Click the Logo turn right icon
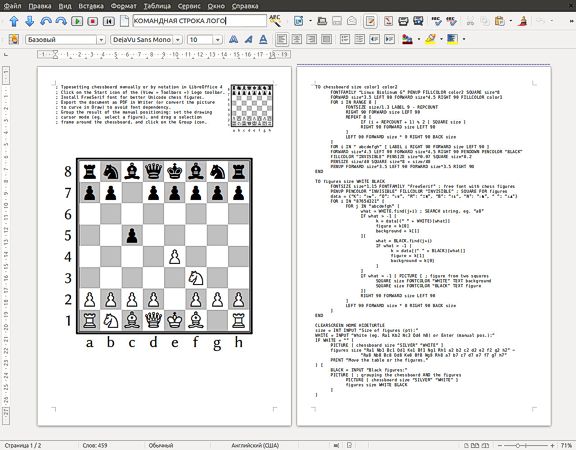Image resolution: width=576 pixels, height=450 pixels. point(61,21)
